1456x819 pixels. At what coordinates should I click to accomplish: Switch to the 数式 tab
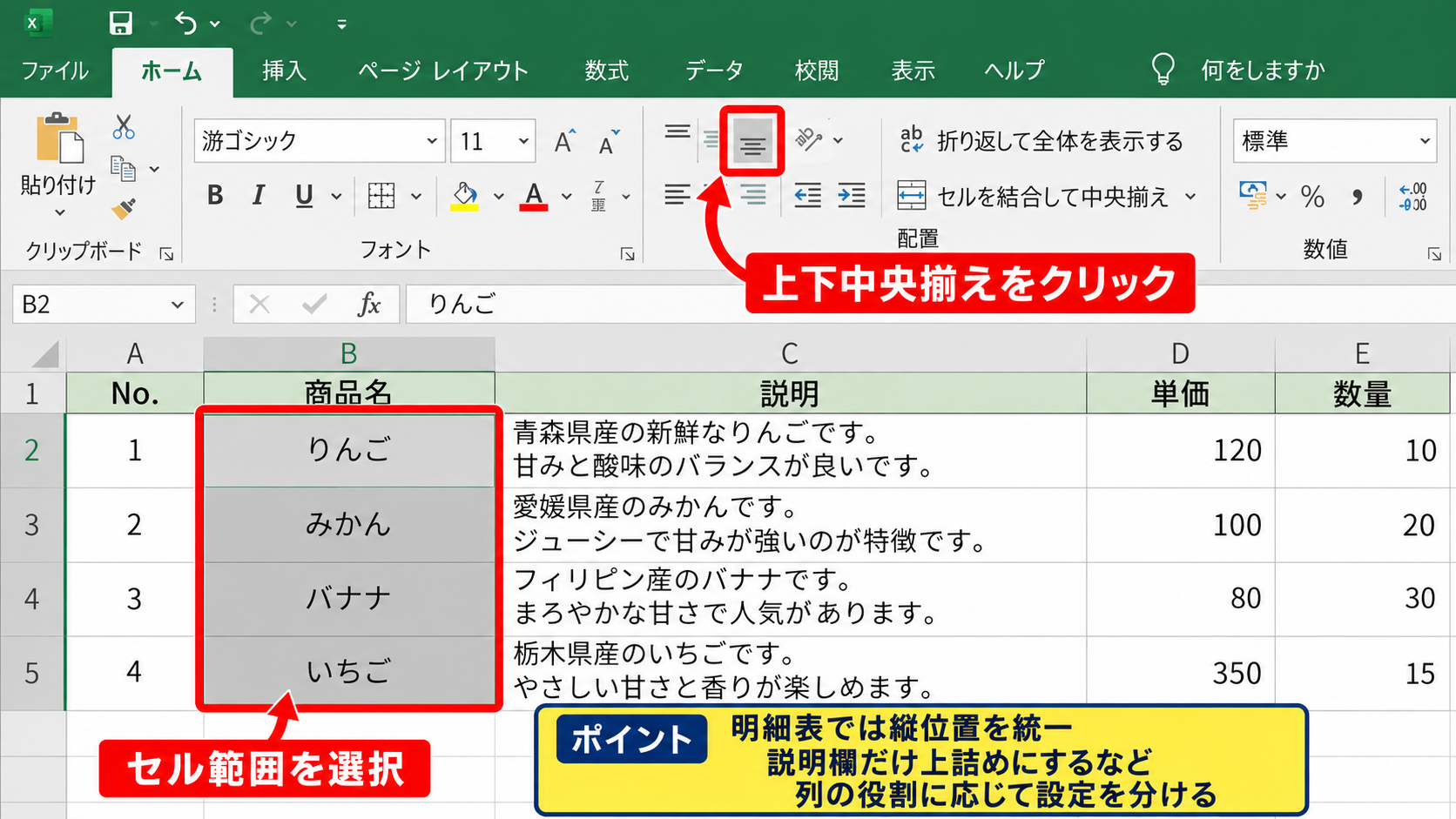click(x=606, y=70)
